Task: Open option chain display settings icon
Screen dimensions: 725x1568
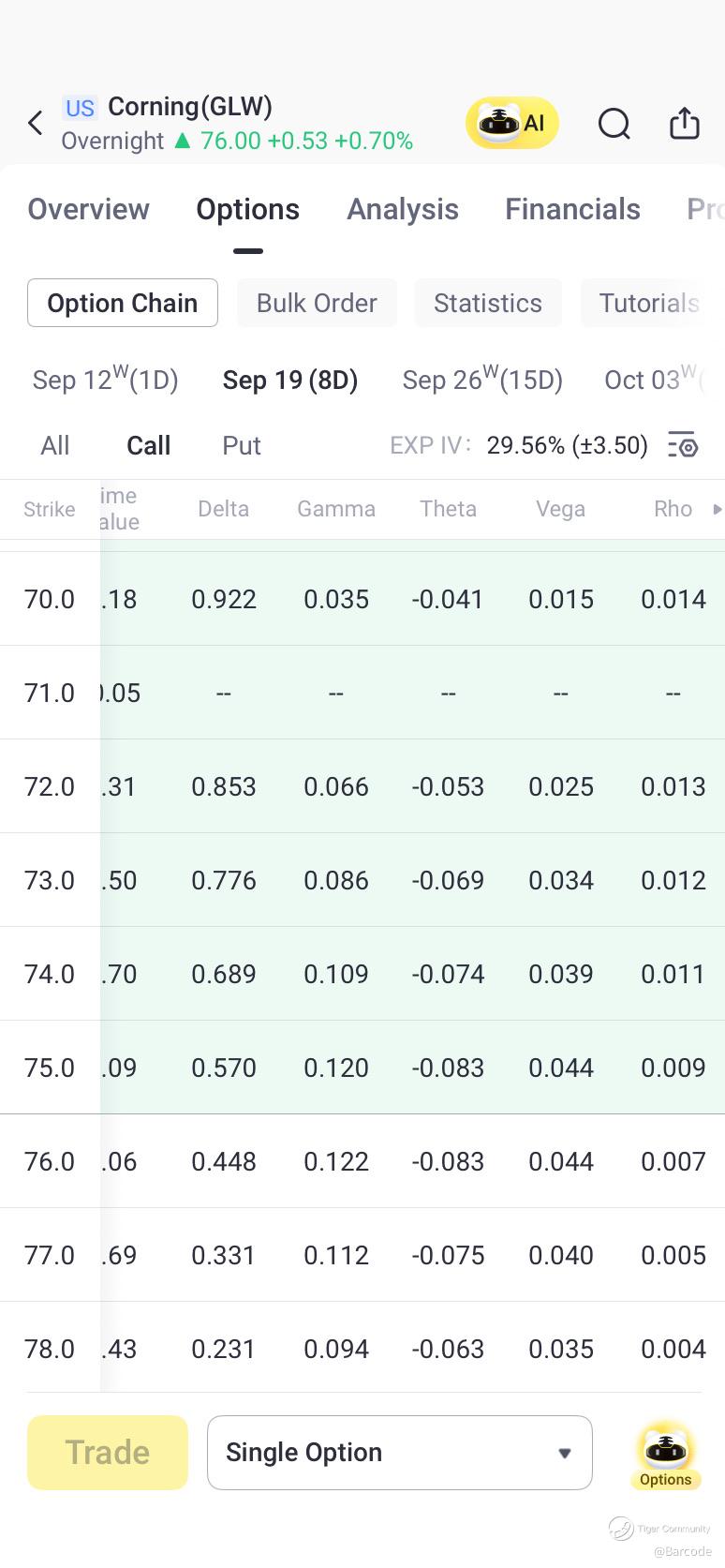Action: tap(683, 445)
